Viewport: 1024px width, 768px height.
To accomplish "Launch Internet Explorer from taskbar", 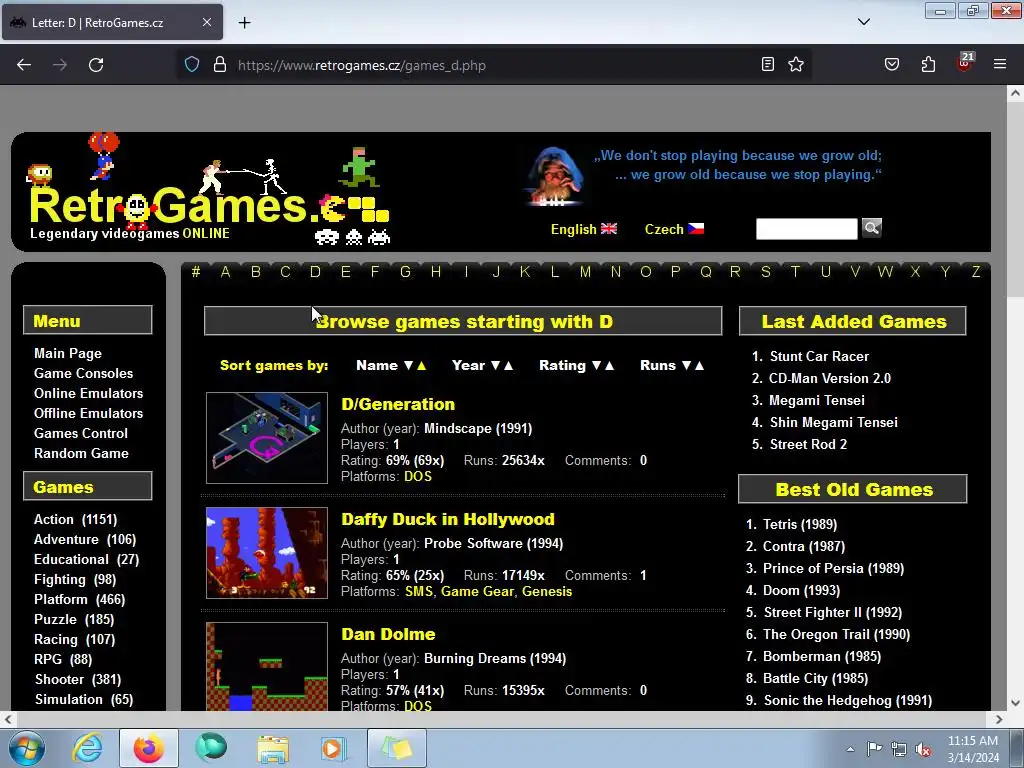I will point(88,748).
